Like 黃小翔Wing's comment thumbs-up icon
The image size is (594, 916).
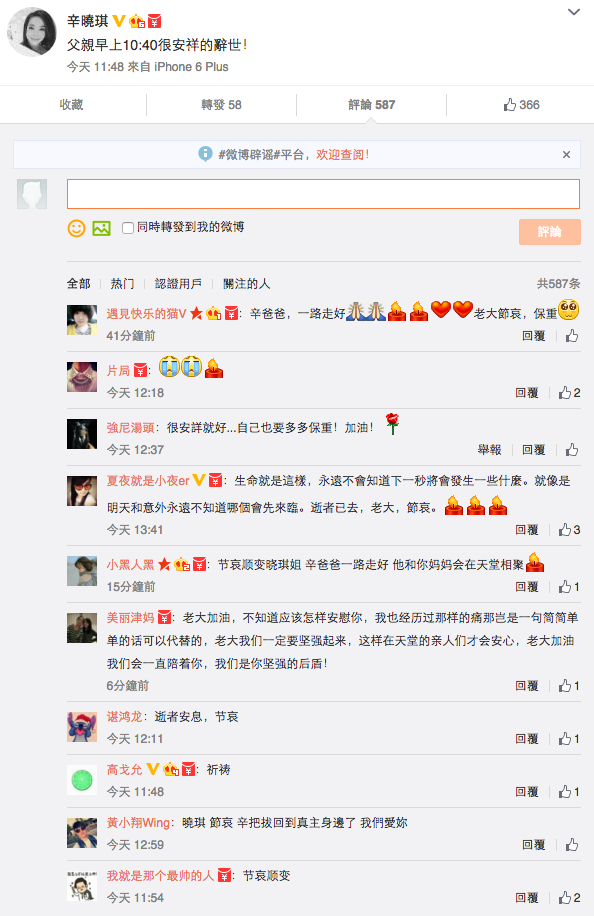pos(572,845)
